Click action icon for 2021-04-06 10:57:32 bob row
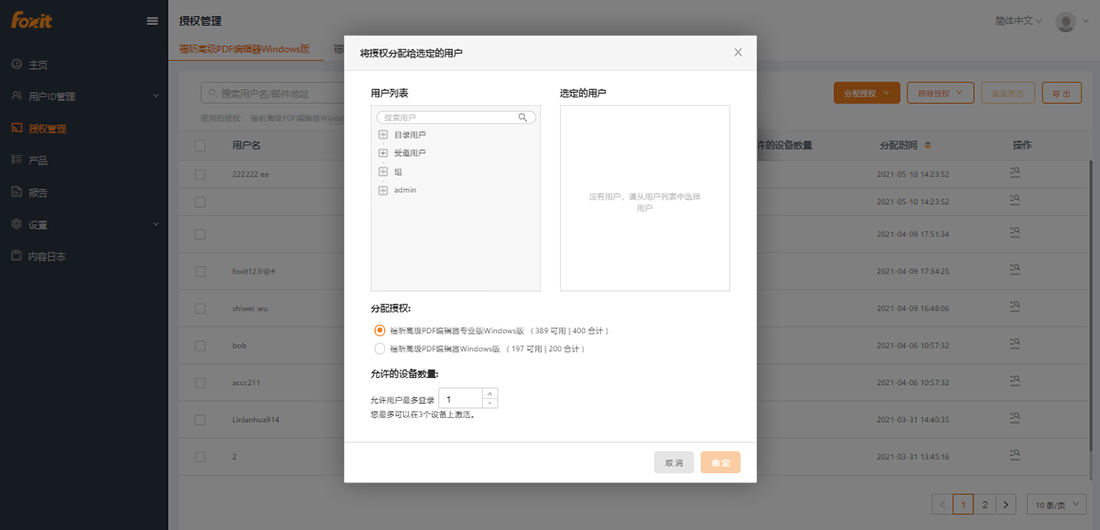The width and height of the screenshot is (1100, 530). pyautogui.click(x=1014, y=343)
